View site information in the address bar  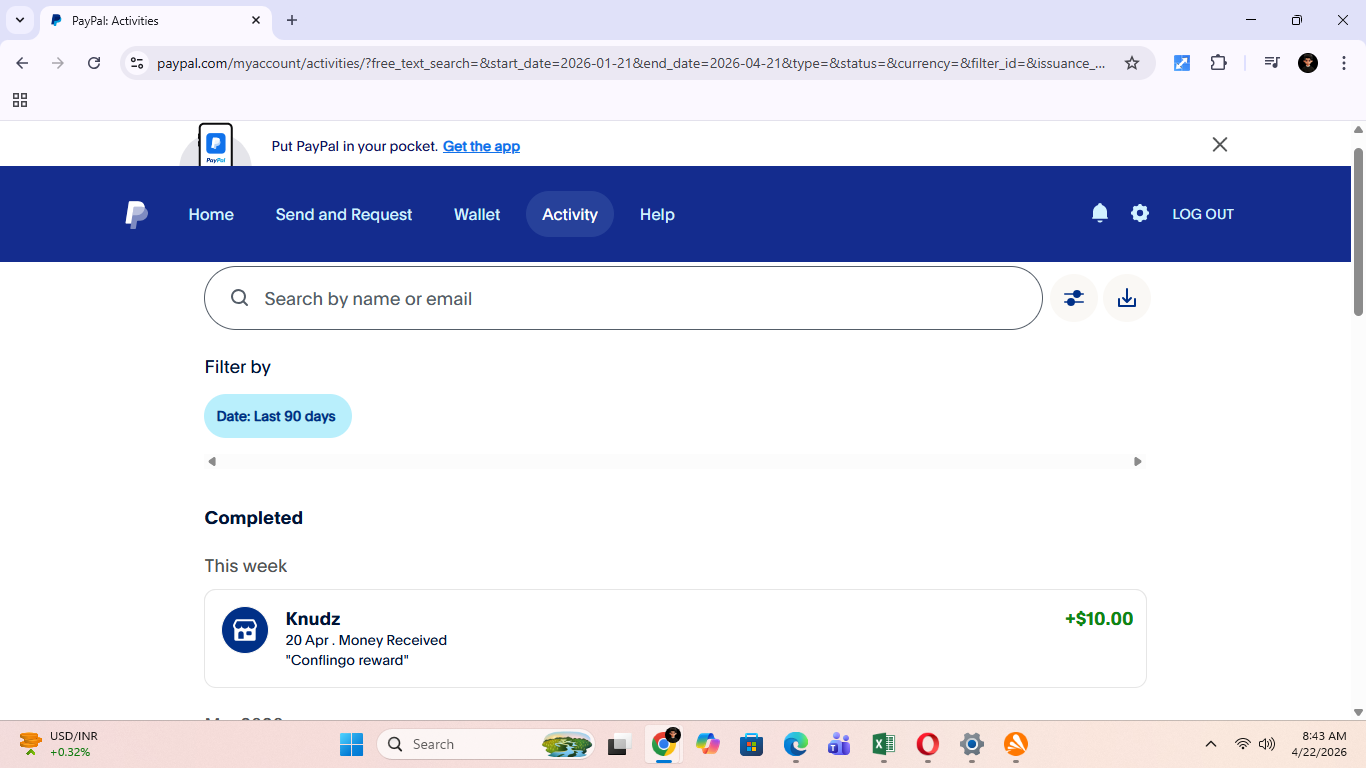pos(136,62)
